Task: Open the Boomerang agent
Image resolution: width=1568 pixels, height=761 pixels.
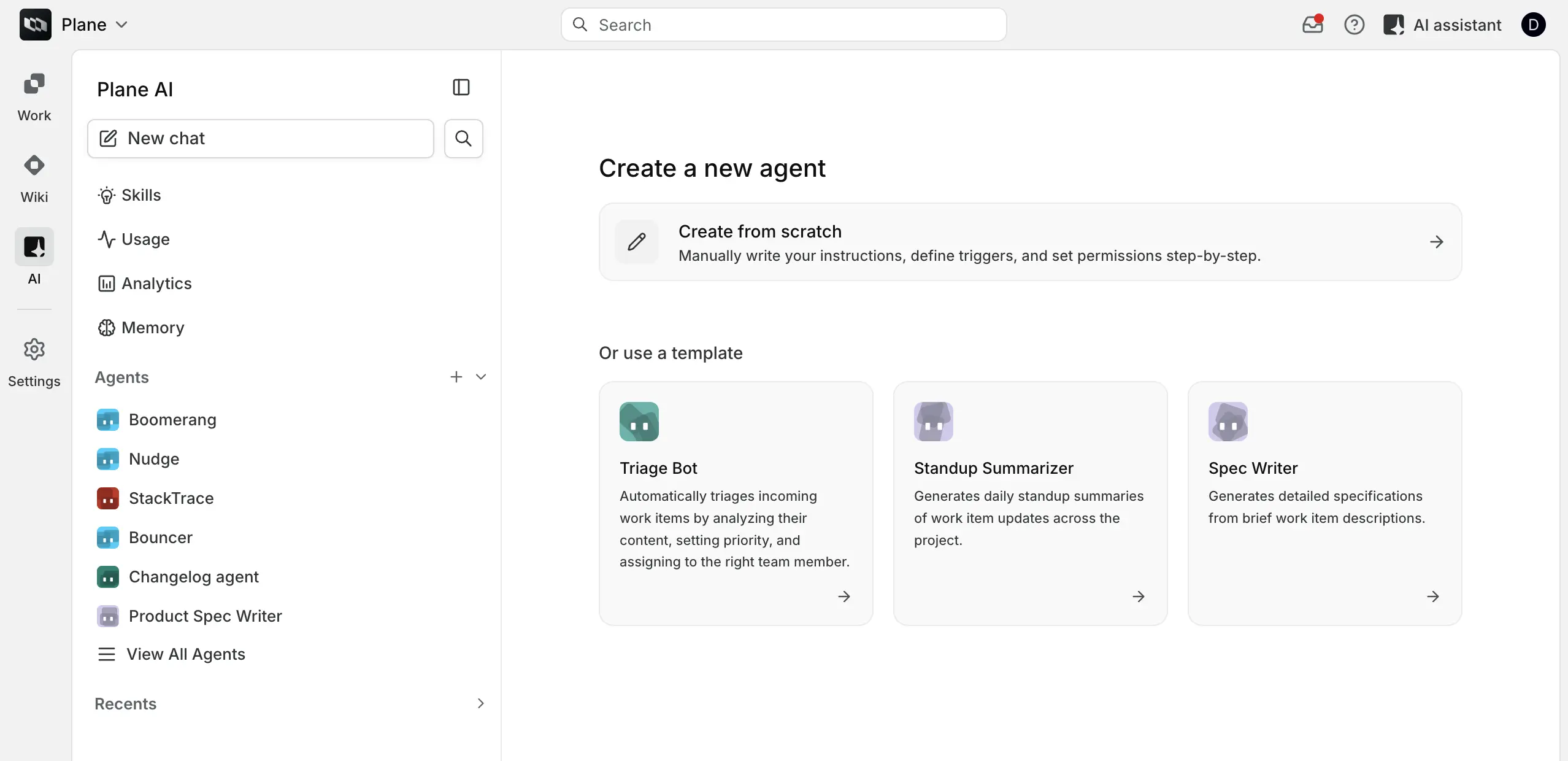Action: coord(156,420)
